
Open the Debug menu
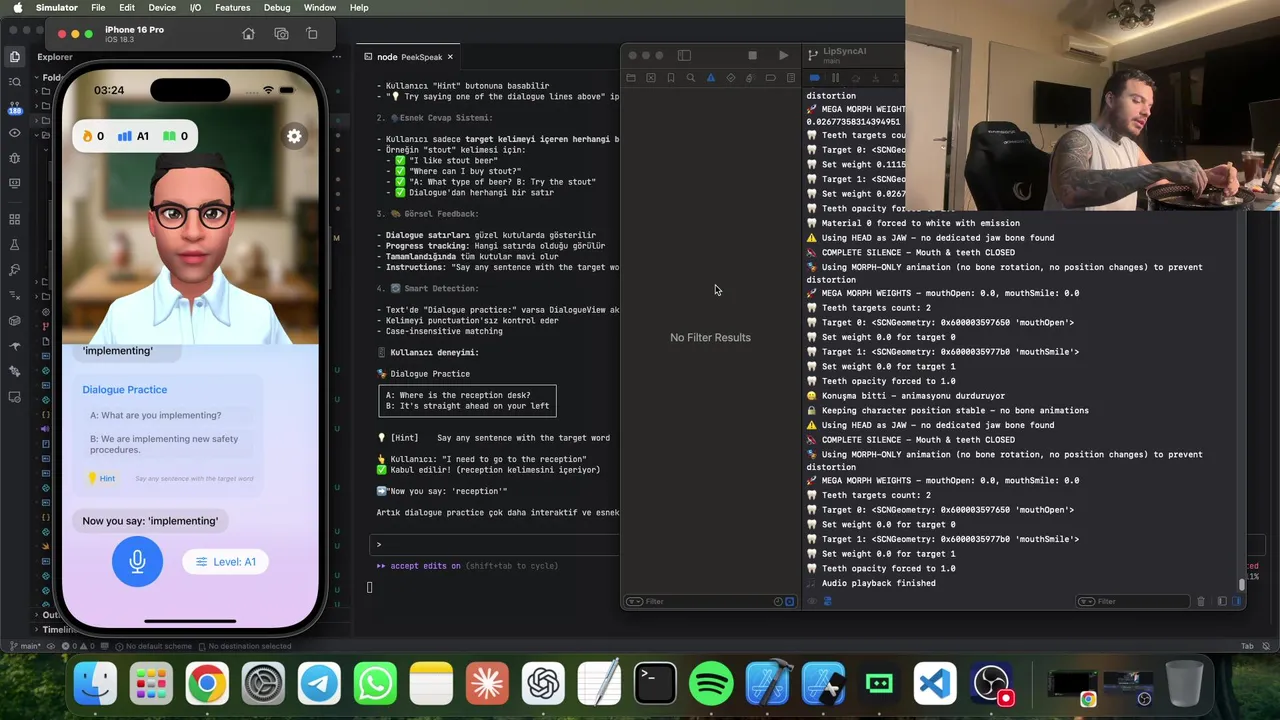pos(277,7)
